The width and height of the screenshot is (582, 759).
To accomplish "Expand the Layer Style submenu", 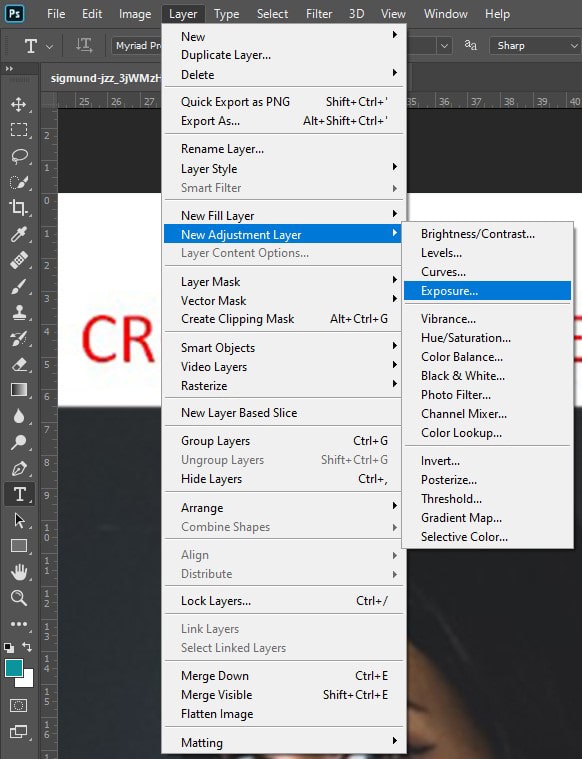I will pos(284,168).
